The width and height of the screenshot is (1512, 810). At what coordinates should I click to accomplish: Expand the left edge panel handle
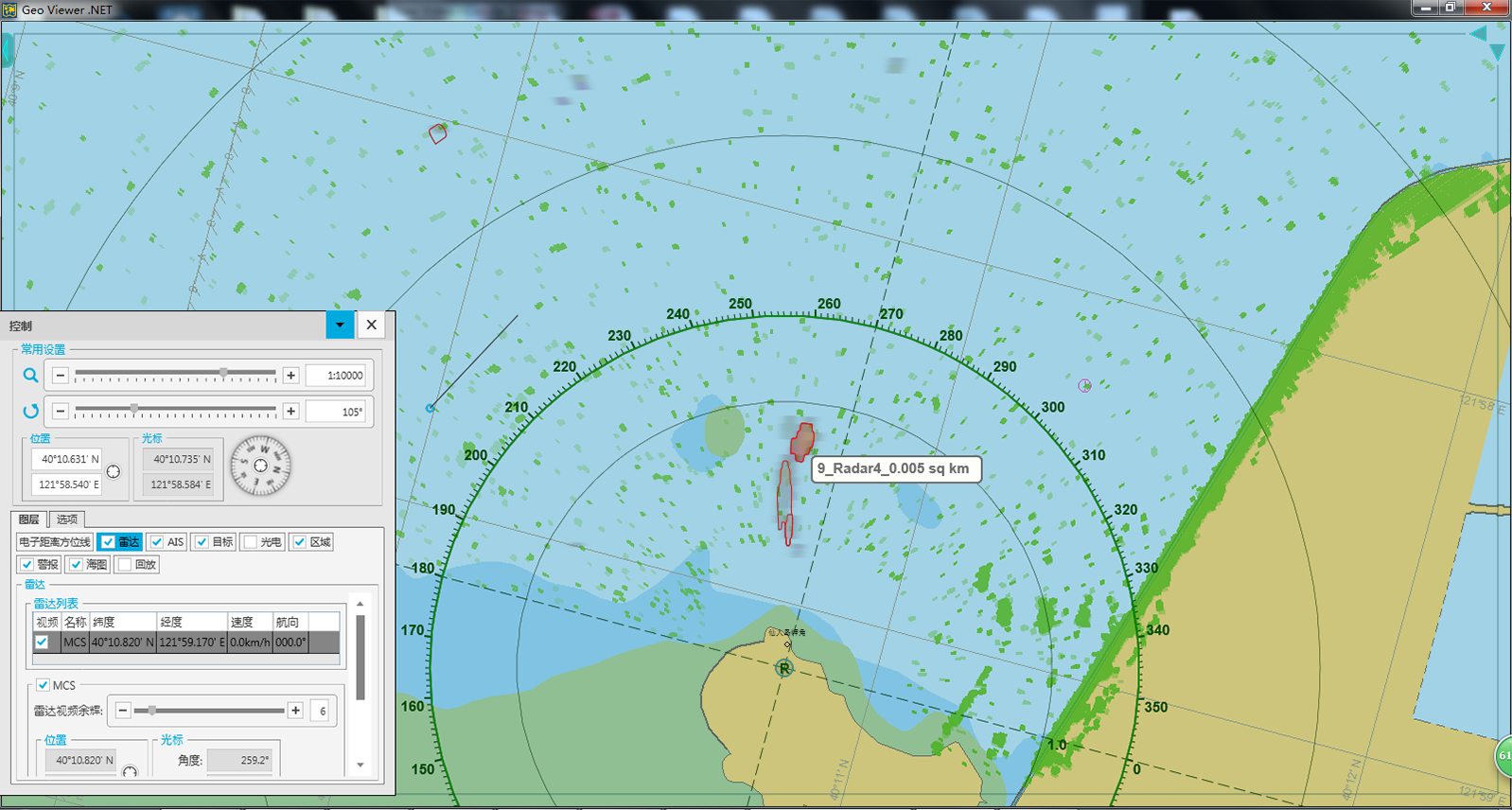(x=6, y=49)
